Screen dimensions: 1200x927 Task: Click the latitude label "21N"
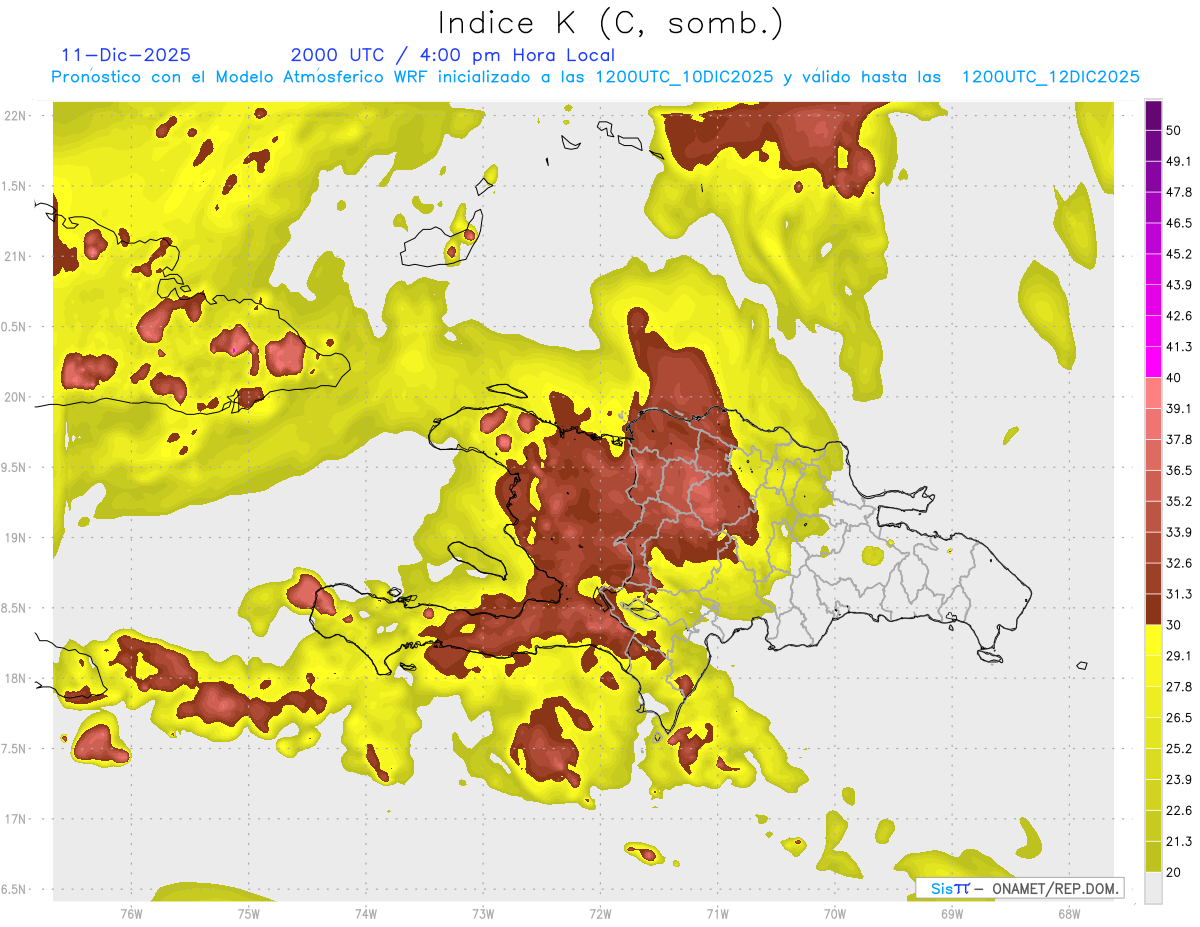pyautogui.click(x=17, y=257)
